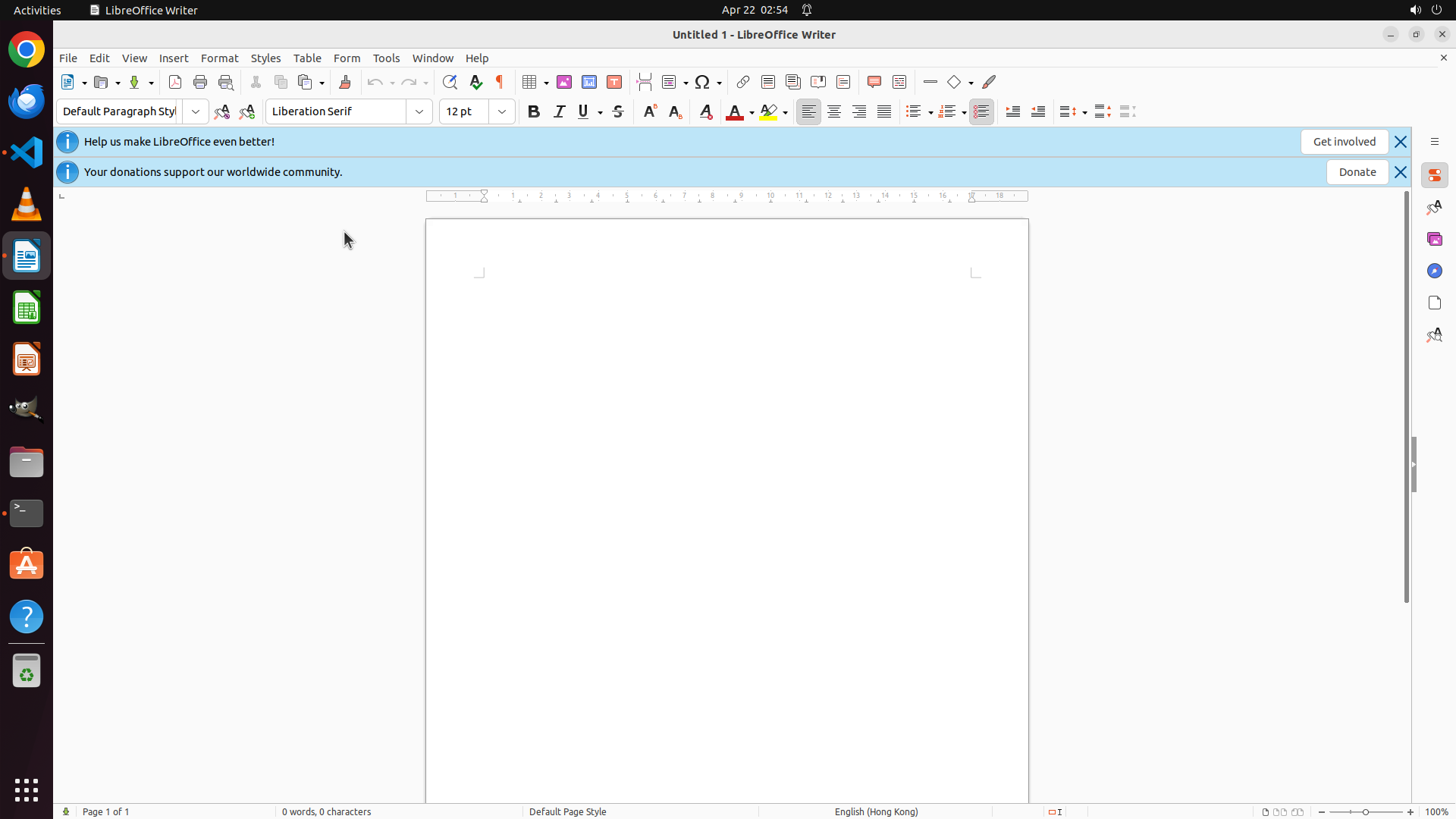1456x819 pixels.
Task: Open the Find and Replace tool
Action: [x=450, y=82]
